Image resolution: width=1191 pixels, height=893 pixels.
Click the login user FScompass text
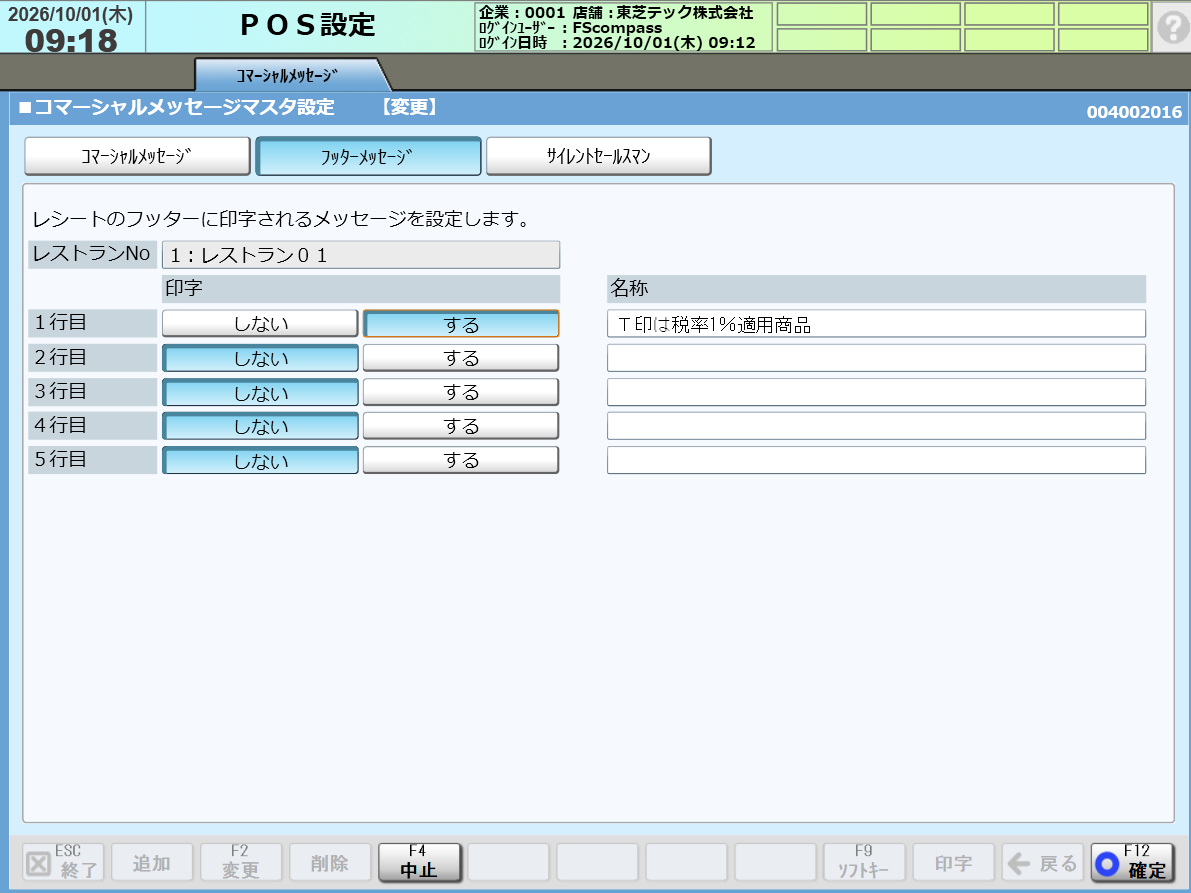(x=618, y=27)
